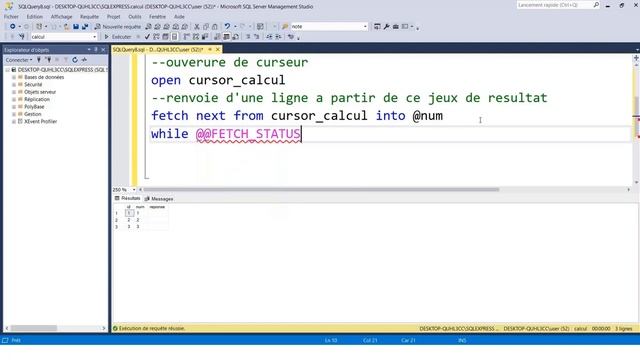
Task: Open the Affichage menu
Action: [x=61, y=17]
